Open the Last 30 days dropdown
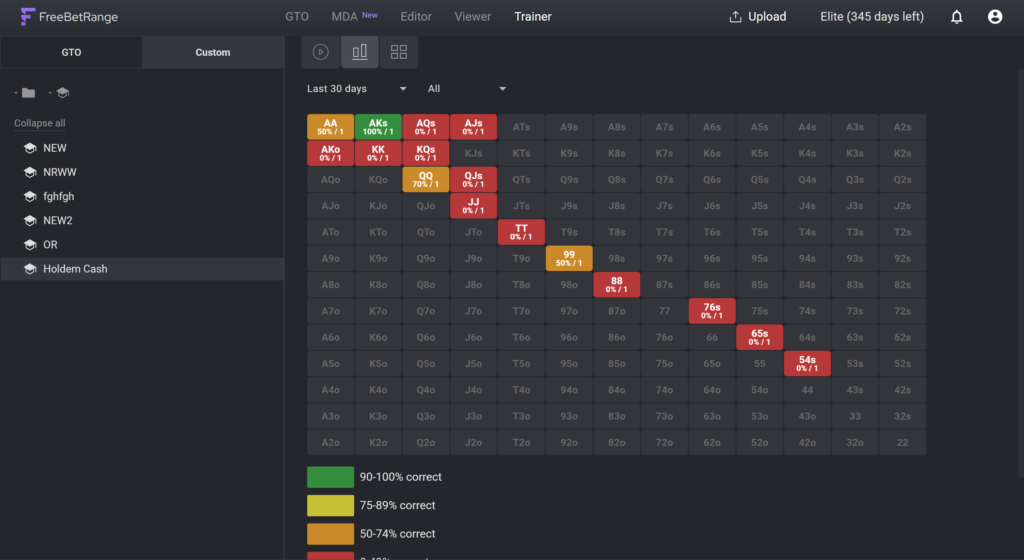The image size is (1024, 560). 357,89
